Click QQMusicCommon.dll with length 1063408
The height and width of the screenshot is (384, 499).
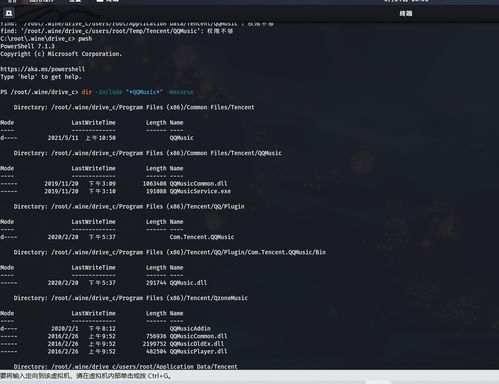[x=198, y=184]
